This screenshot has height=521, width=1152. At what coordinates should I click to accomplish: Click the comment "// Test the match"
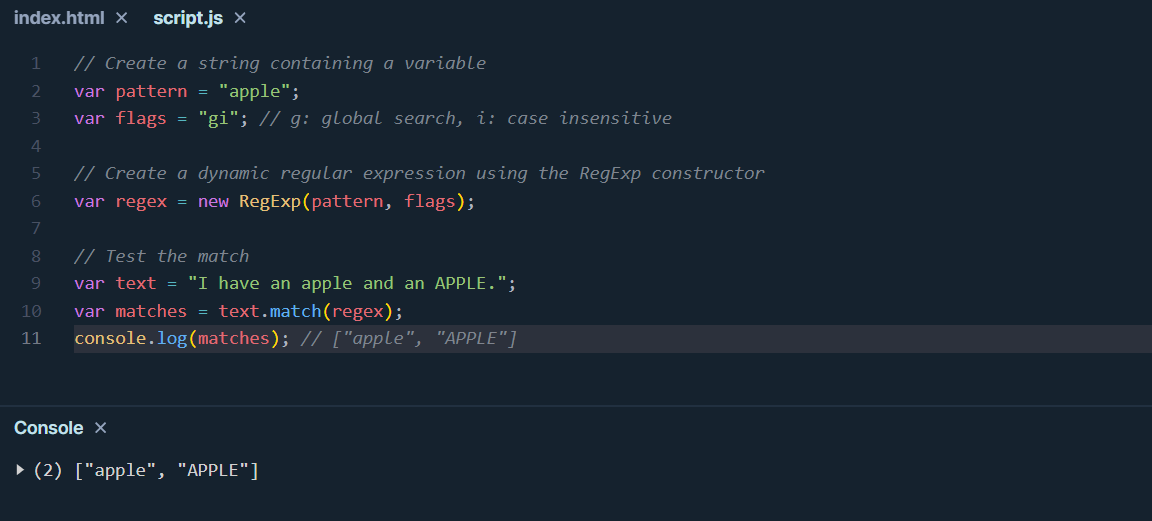point(162,256)
